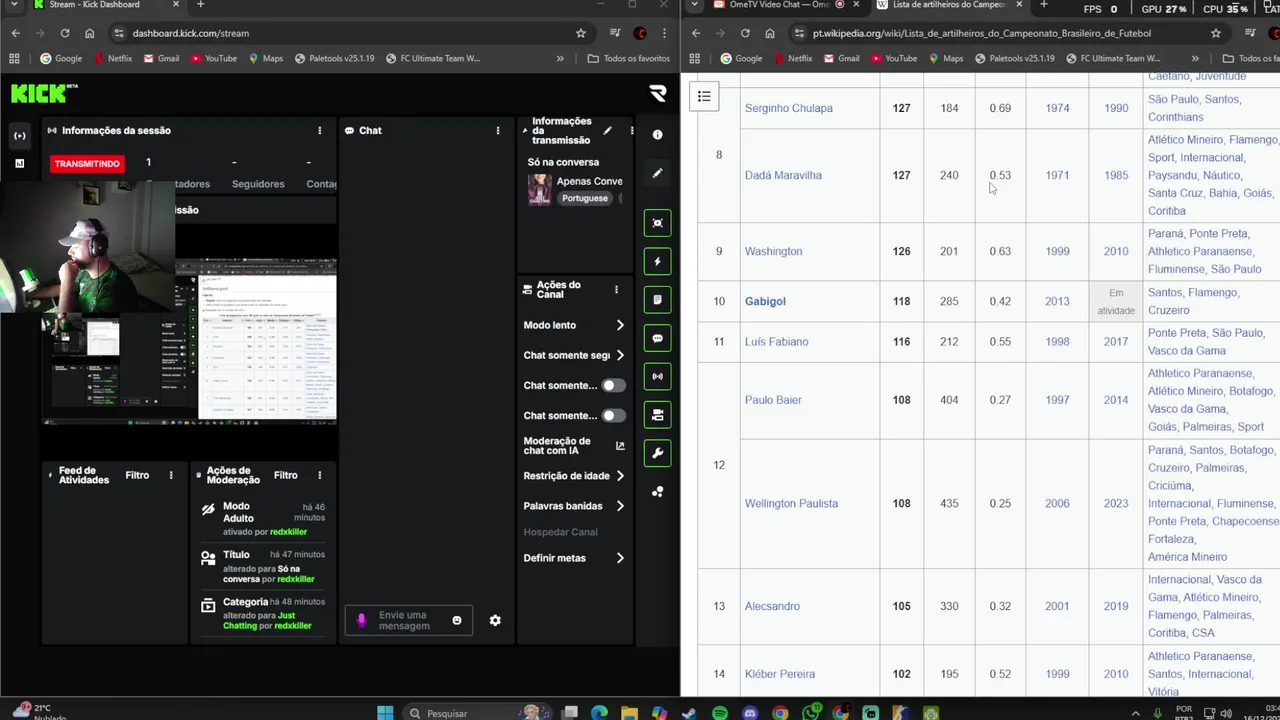Open the Chat panel three-dot menu
This screenshot has height=720, width=1280.
497,130
